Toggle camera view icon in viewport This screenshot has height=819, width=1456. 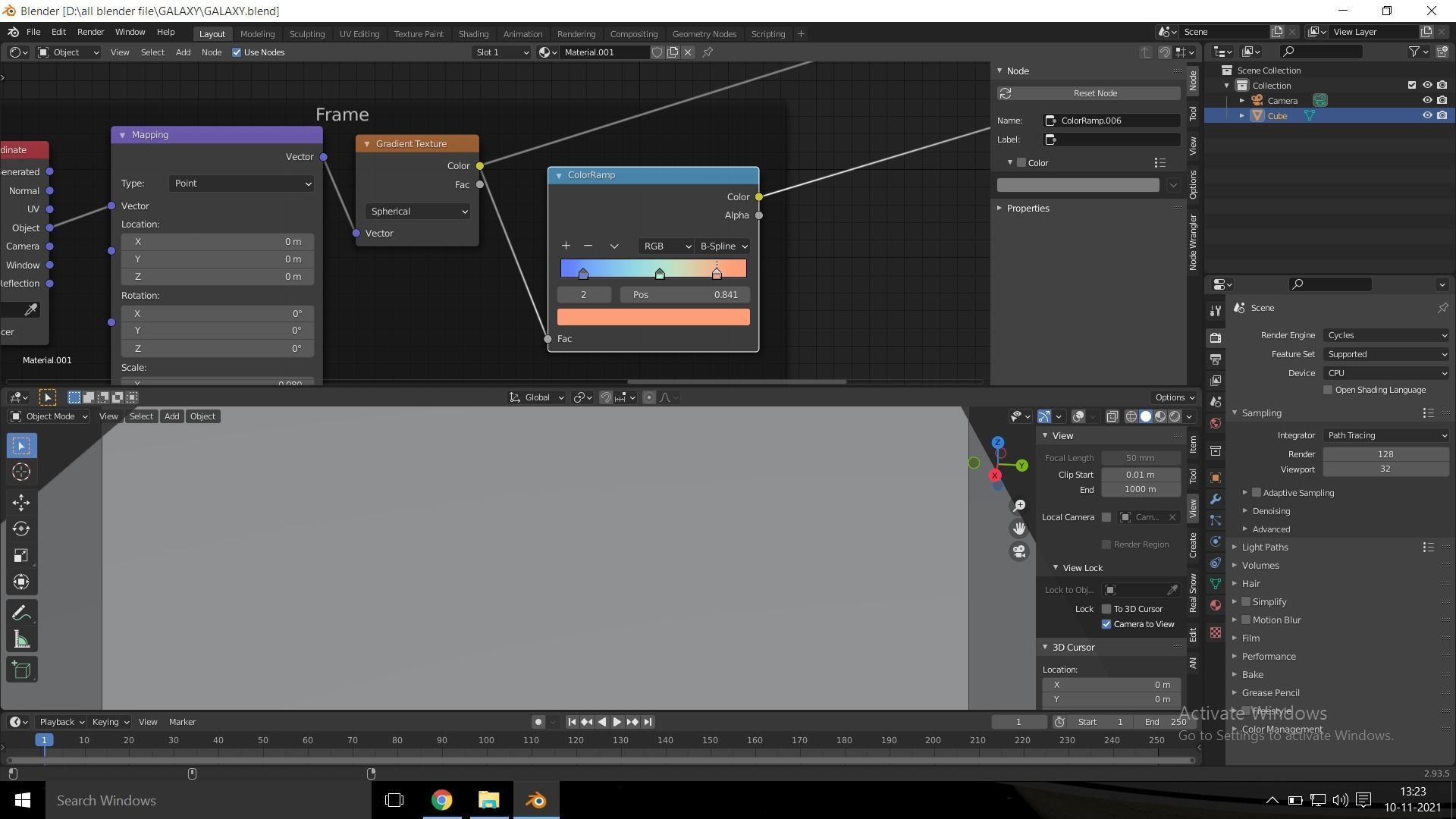click(1019, 551)
